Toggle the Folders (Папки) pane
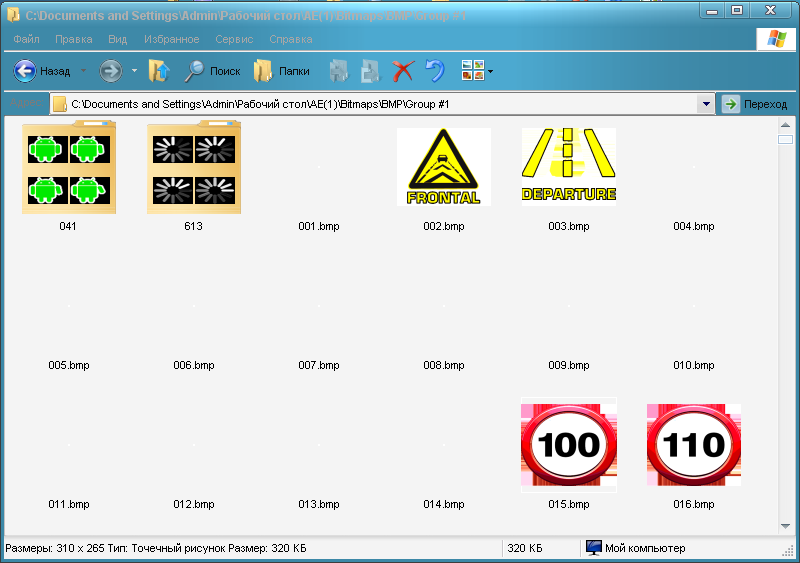The width and height of the screenshot is (800, 563). [x=281, y=71]
